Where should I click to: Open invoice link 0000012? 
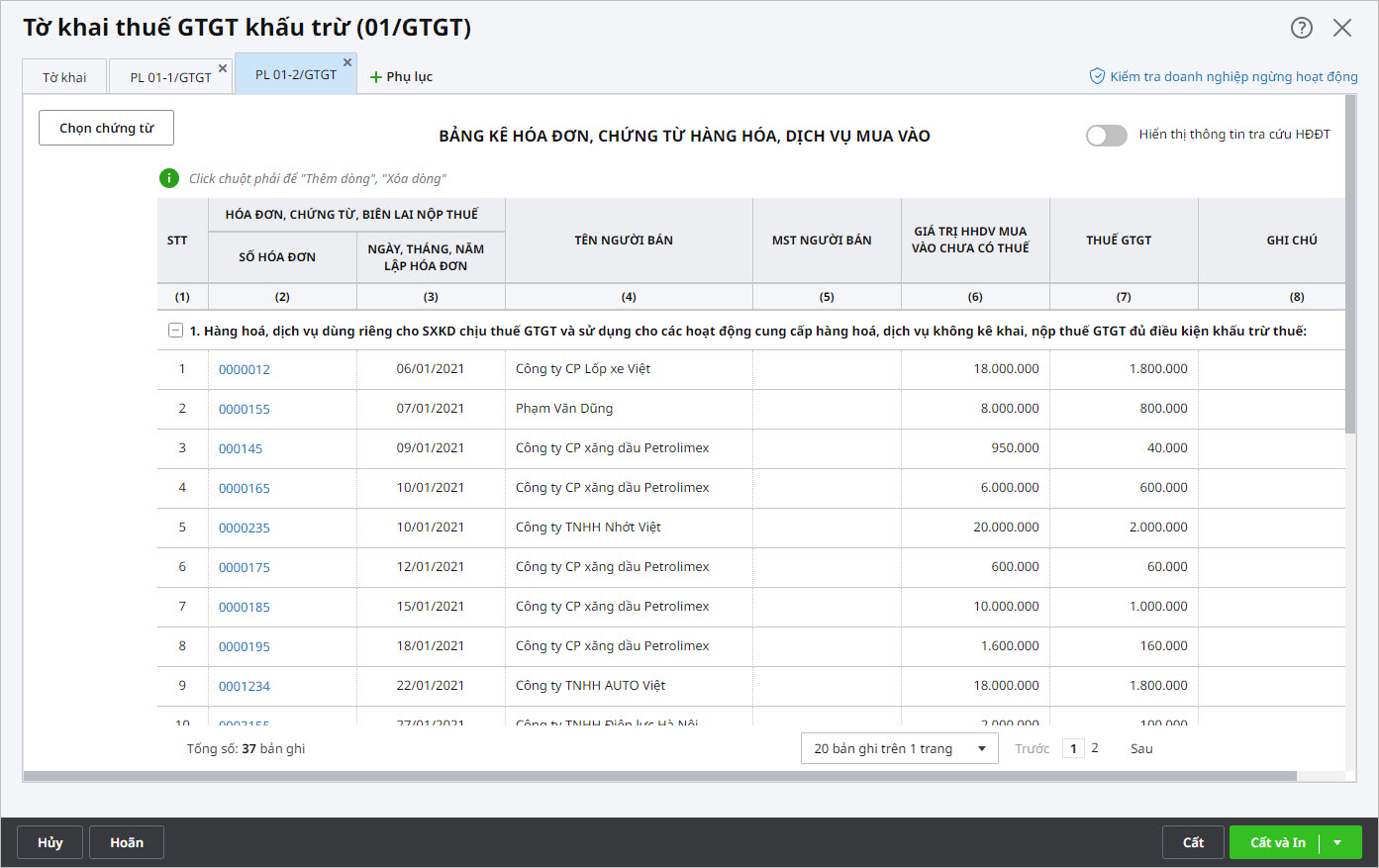click(245, 369)
